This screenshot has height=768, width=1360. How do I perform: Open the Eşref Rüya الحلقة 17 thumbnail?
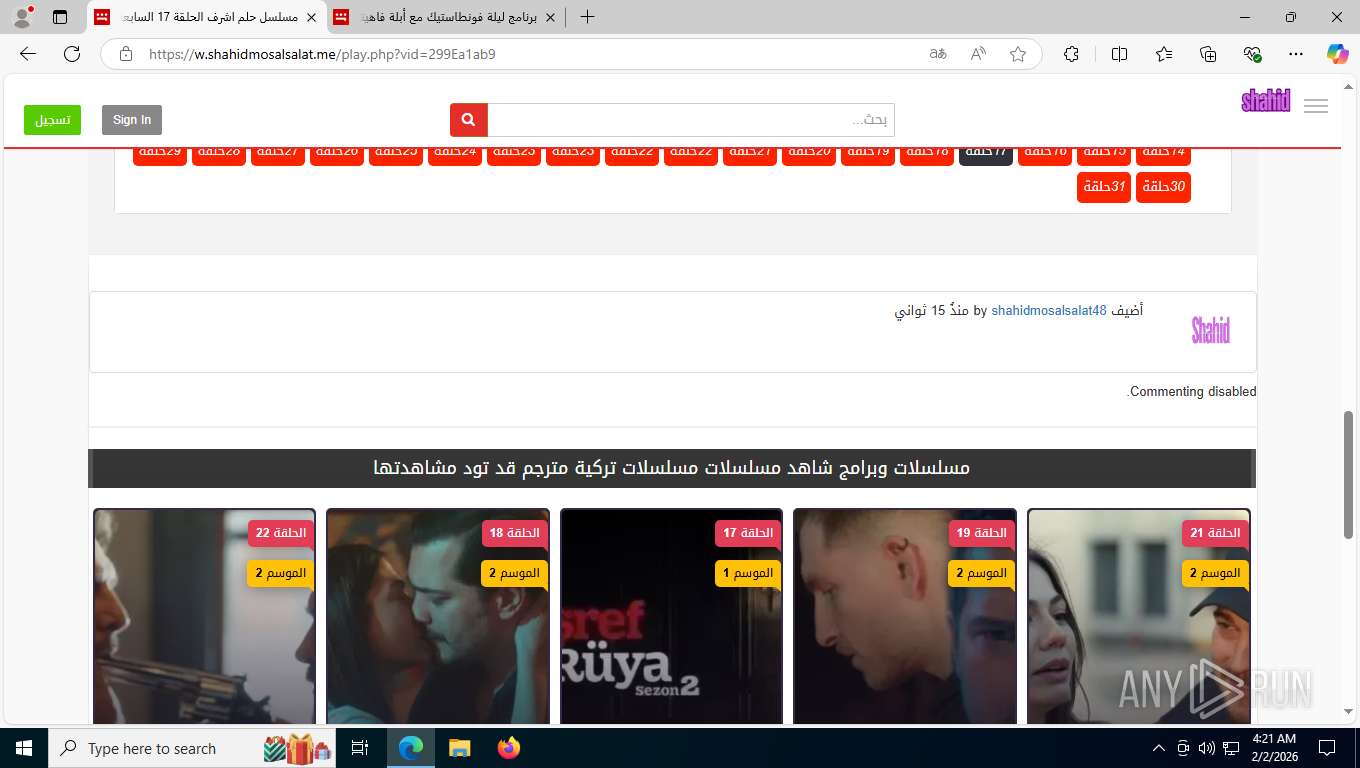(x=672, y=616)
